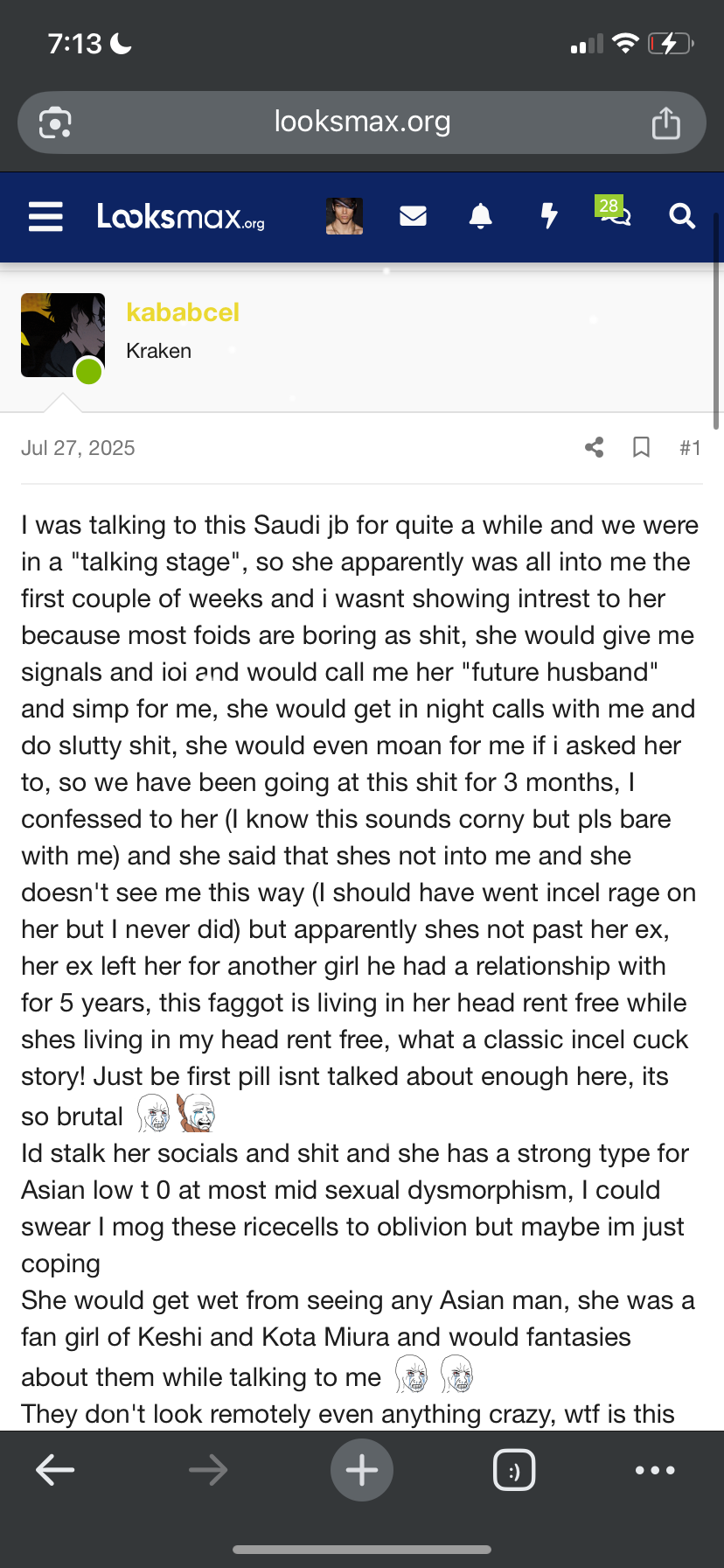Tap the lightning bolt what's new icon
Viewport: 724px width, 1568px height.
click(x=549, y=216)
